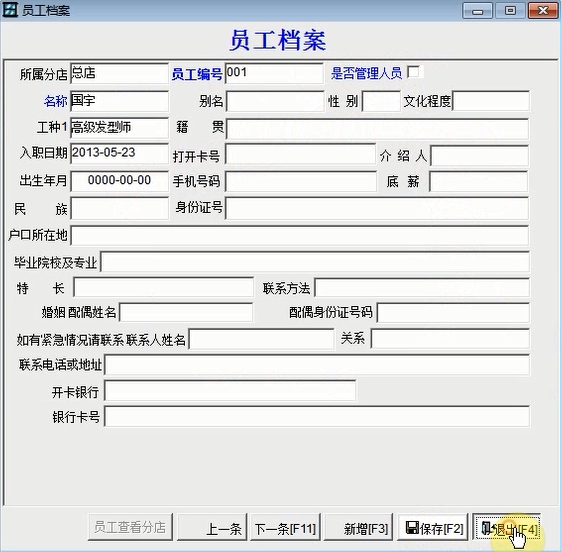Screen dimensions: 561x552
Task: Select the 名称 field containing 国宇
Action: coord(119,101)
